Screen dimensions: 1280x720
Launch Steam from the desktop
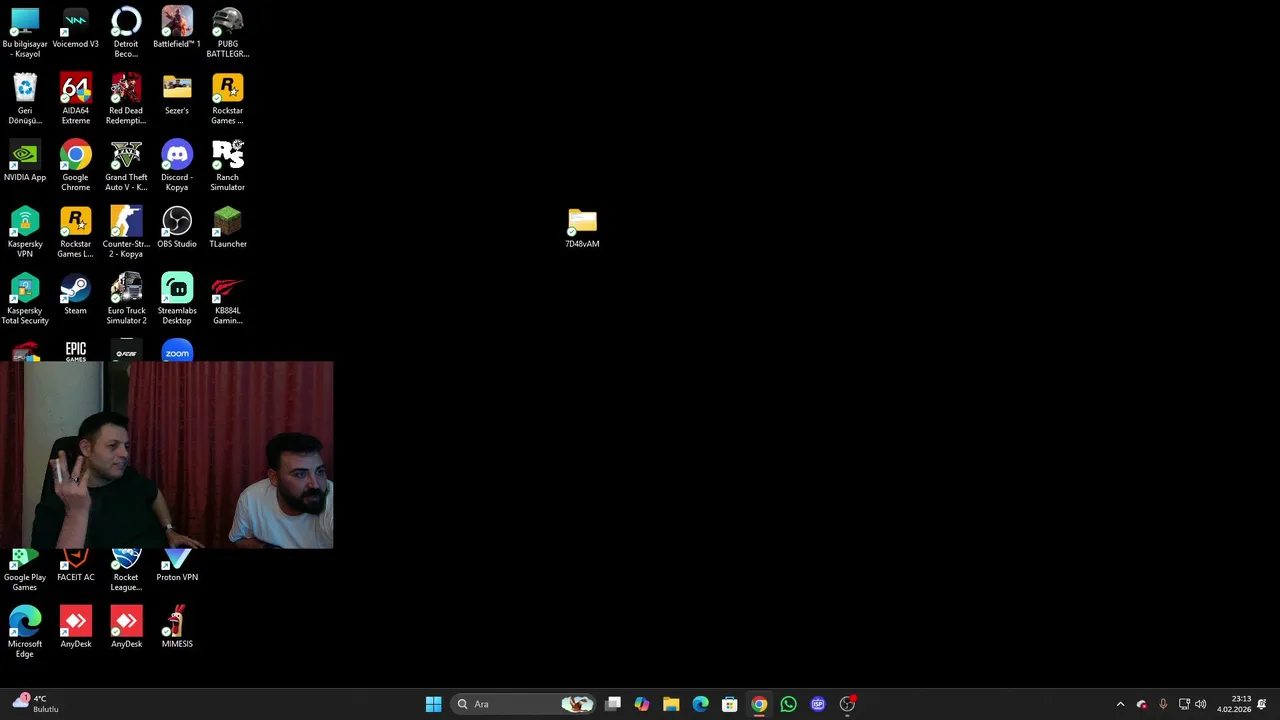point(75,295)
